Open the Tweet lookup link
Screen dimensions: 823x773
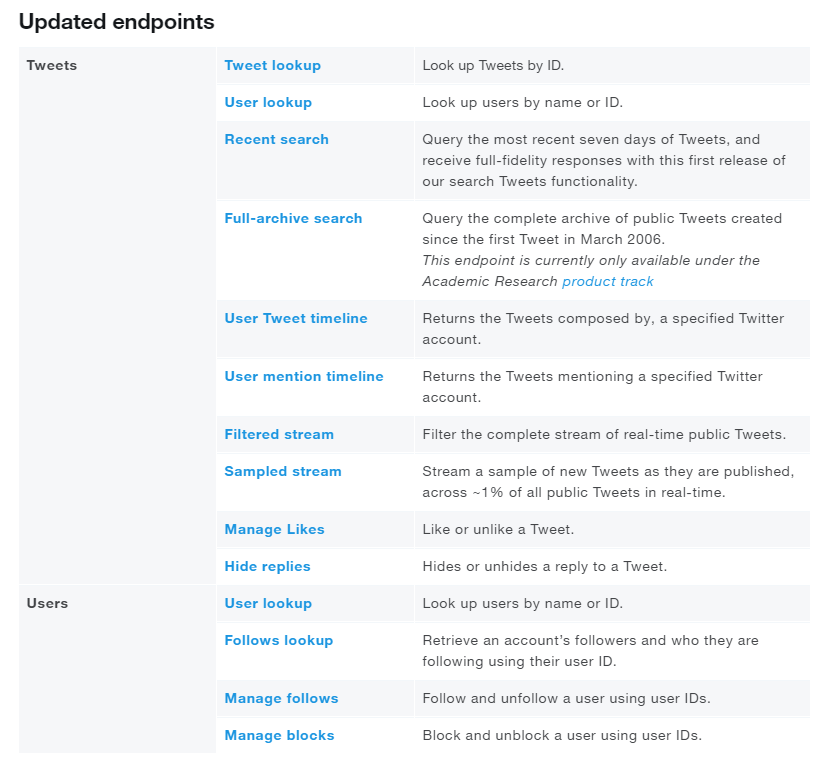[272, 66]
